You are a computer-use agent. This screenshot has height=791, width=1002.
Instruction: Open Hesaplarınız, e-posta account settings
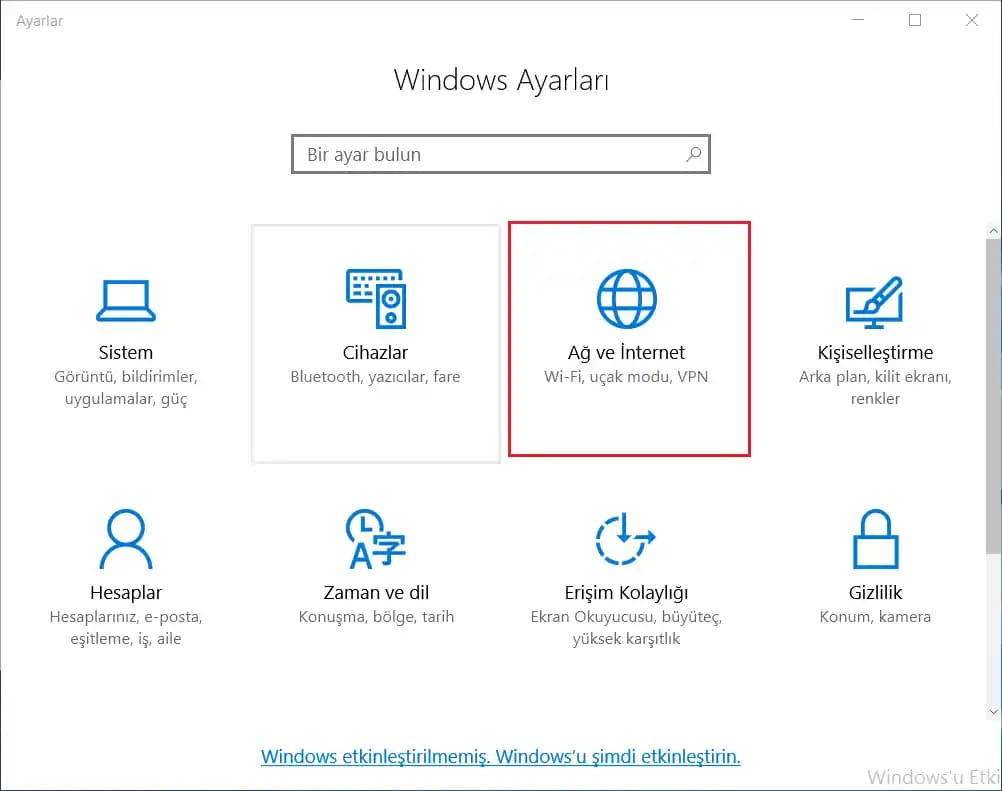tap(126, 617)
